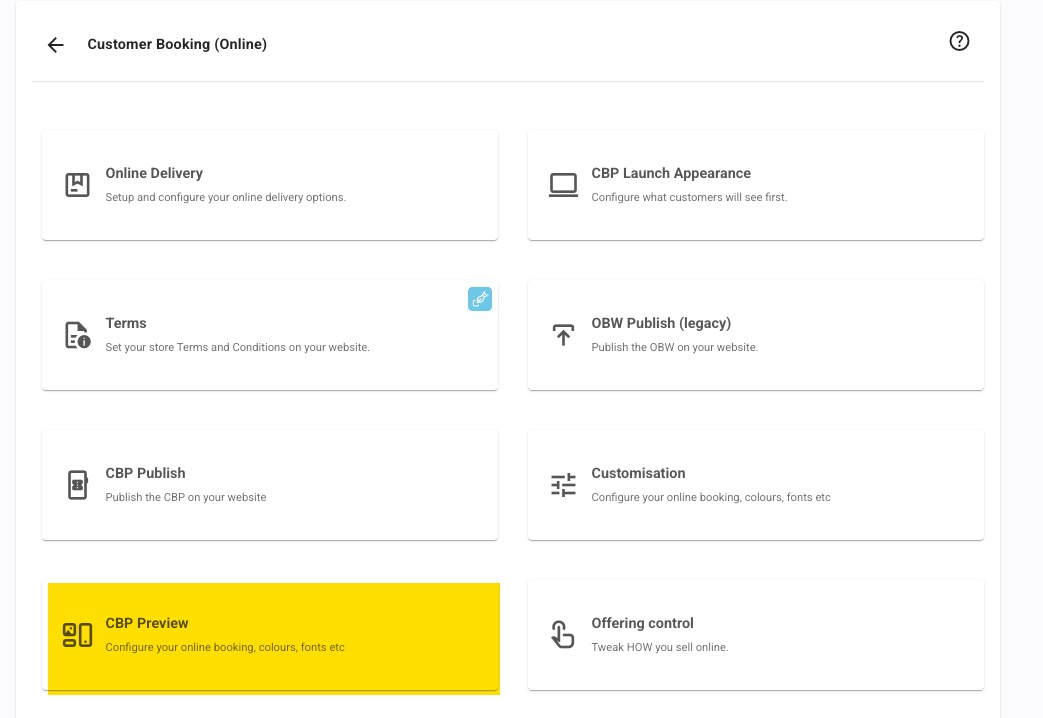Click the Customisation sliders icon
Image resolution: width=1043 pixels, height=718 pixels.
click(563, 484)
